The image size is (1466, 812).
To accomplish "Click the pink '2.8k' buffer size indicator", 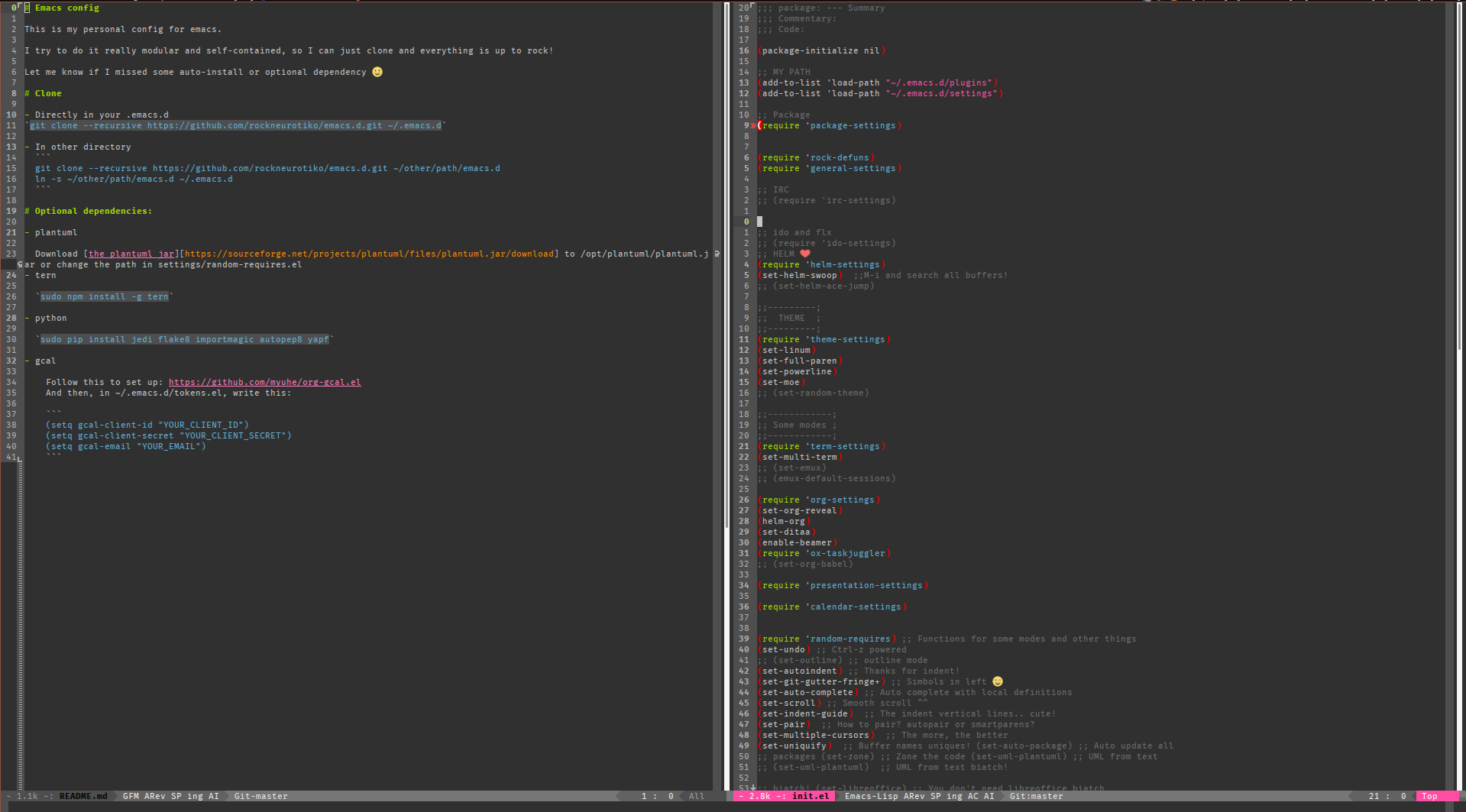I will (x=760, y=796).
